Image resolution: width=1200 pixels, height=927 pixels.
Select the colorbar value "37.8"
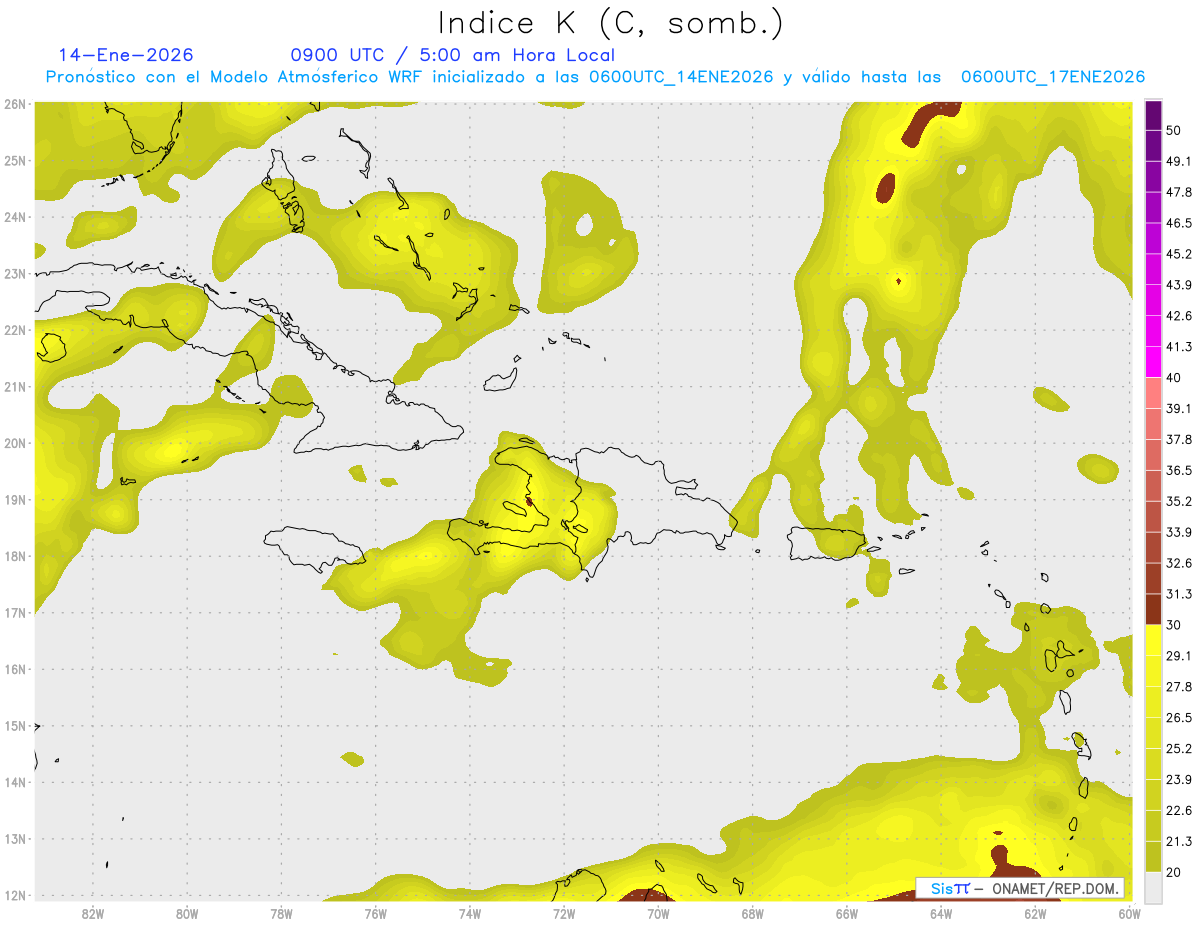1179,439
